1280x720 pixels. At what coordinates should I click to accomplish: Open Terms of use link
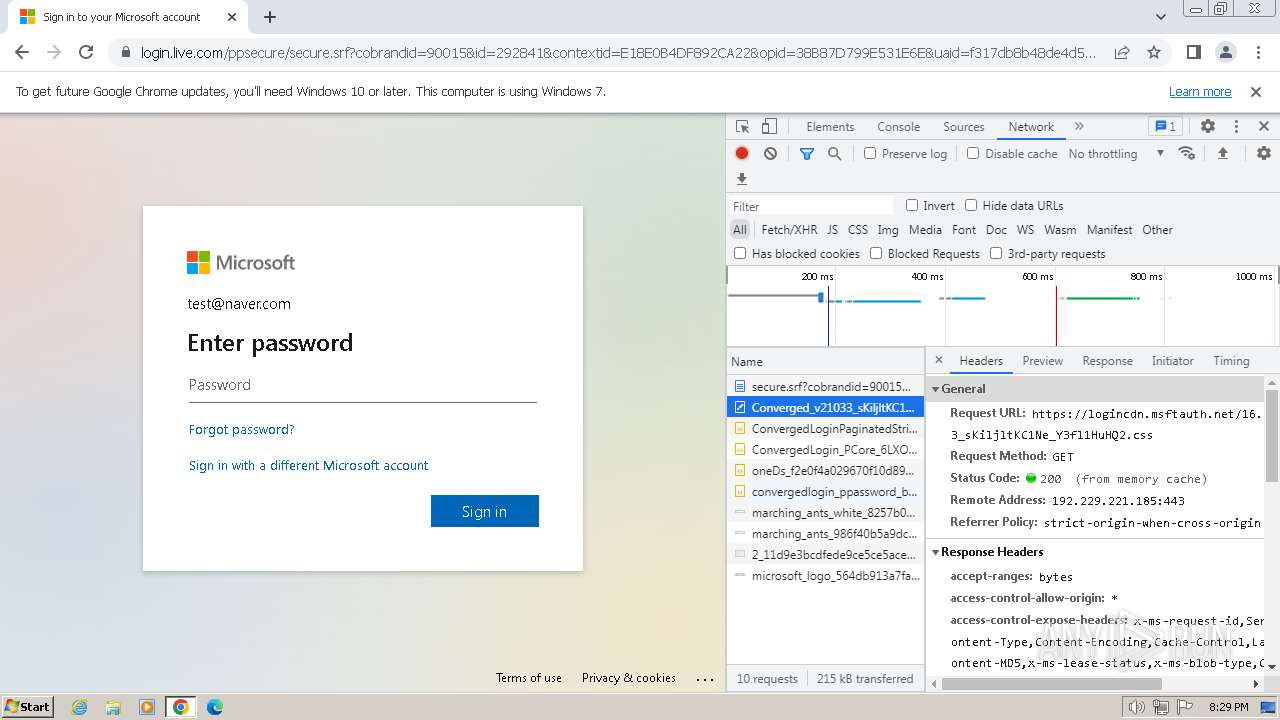pos(529,678)
